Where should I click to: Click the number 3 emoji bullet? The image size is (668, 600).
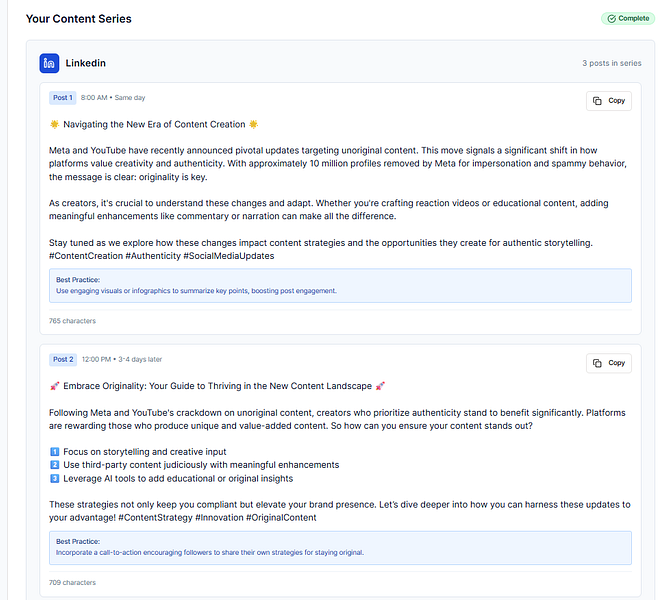(54, 478)
